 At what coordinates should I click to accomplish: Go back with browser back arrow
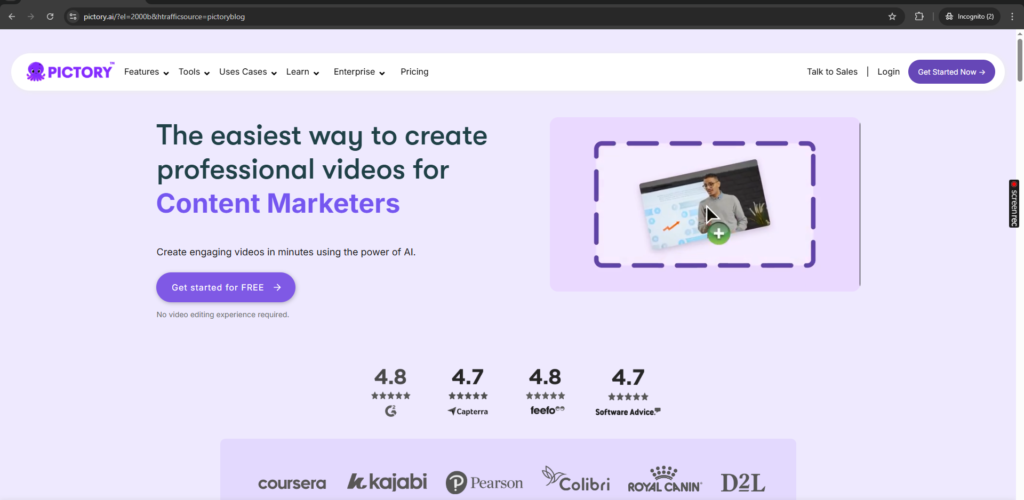[x=11, y=16]
